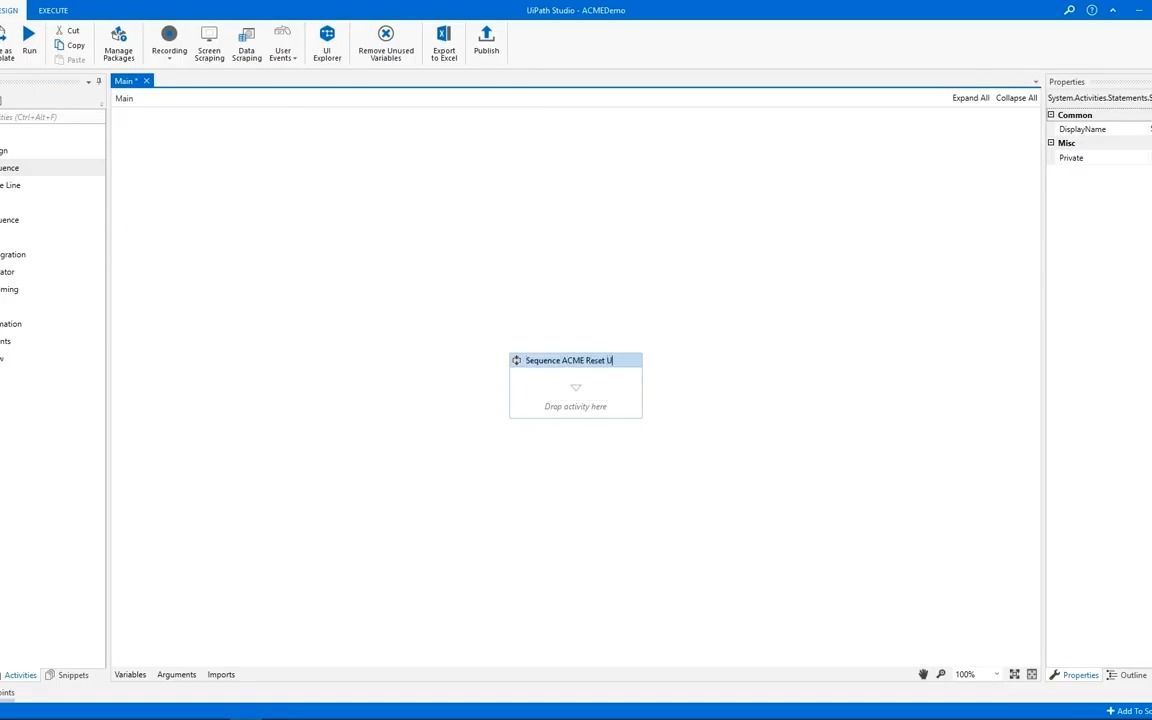Select the Private property row
This screenshot has height=720, width=1152.
pos(1100,158)
